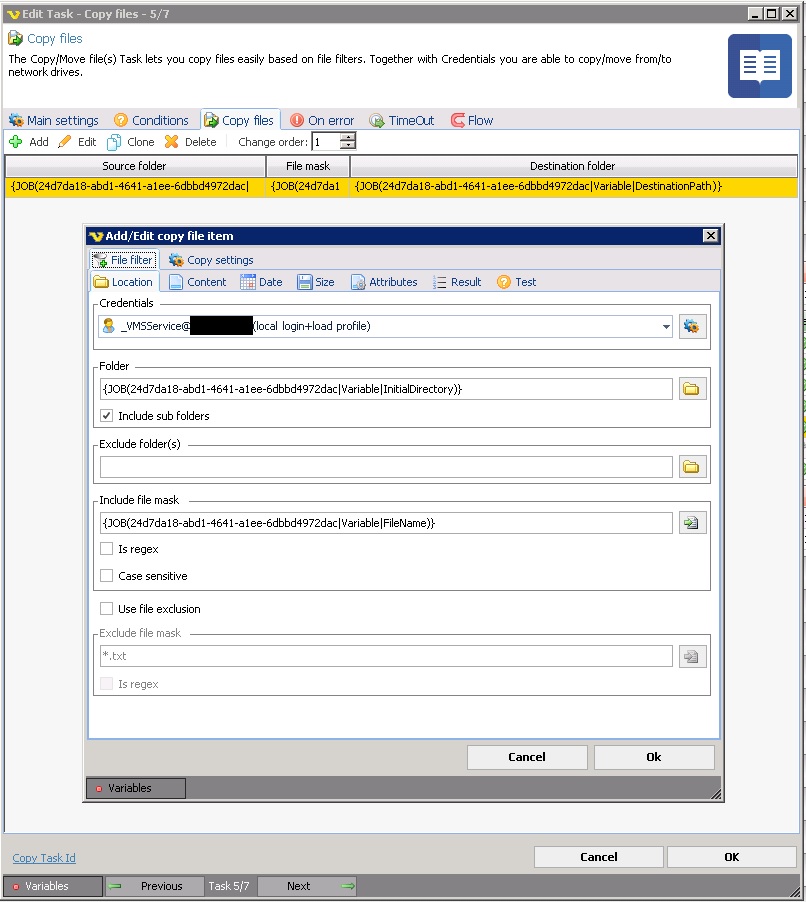Click Ok in Add/Edit dialog
The height and width of the screenshot is (902, 806).
pyautogui.click(x=654, y=757)
